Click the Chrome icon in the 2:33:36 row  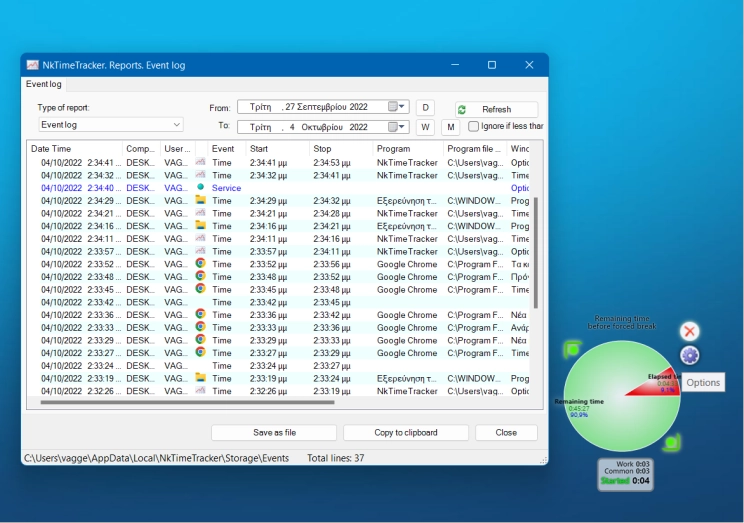tap(201, 314)
